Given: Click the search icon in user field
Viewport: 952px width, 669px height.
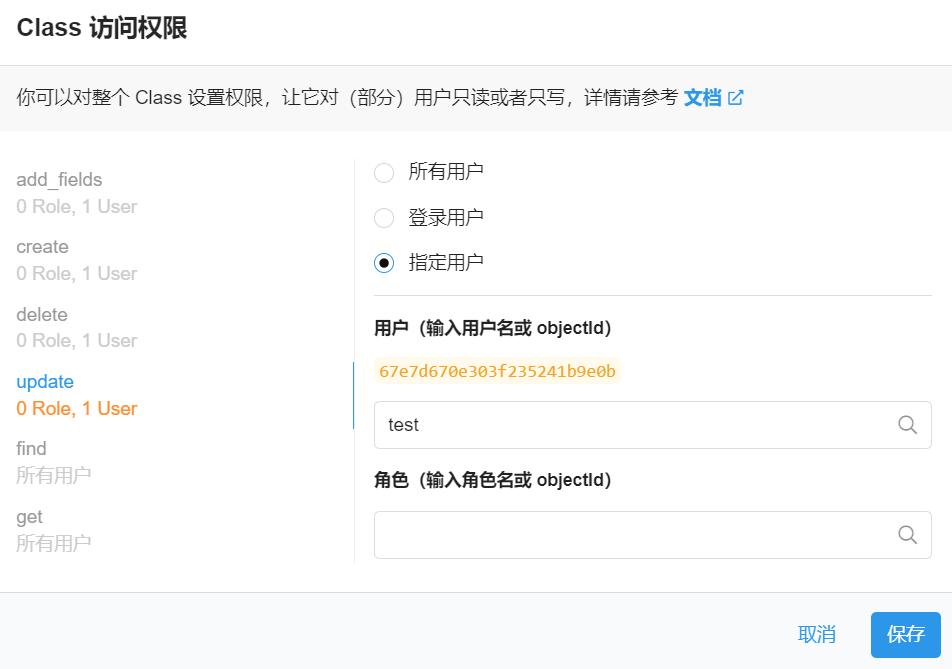Looking at the screenshot, I should [x=907, y=425].
